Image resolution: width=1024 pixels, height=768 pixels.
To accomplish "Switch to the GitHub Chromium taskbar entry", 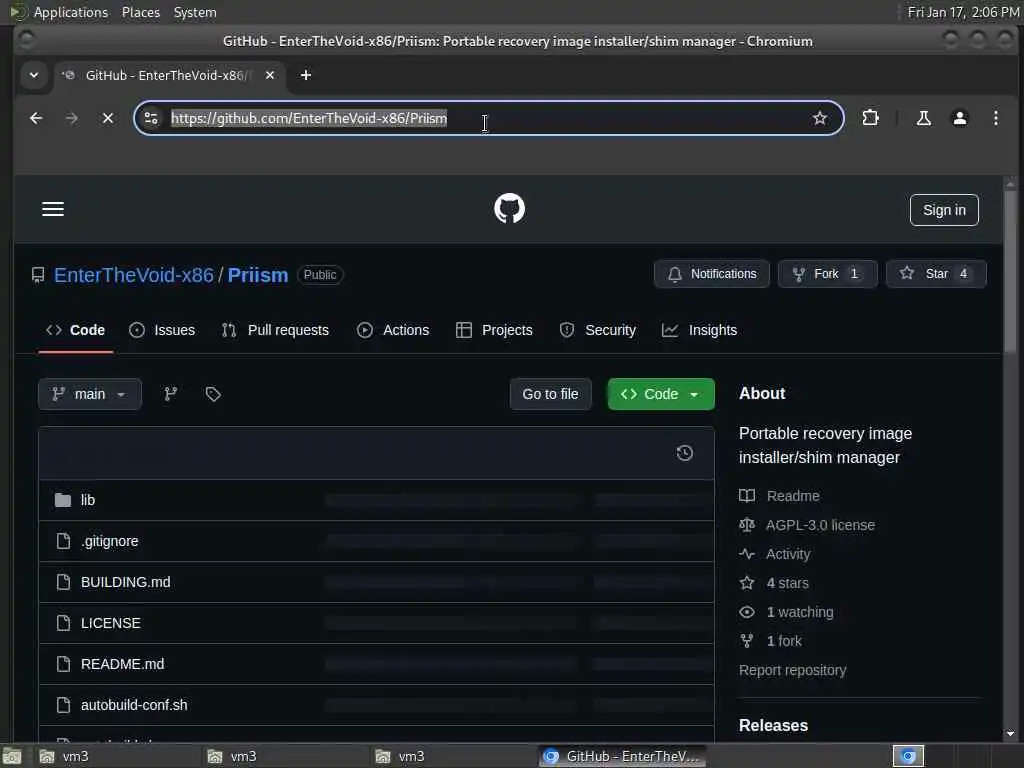I will (x=624, y=757).
